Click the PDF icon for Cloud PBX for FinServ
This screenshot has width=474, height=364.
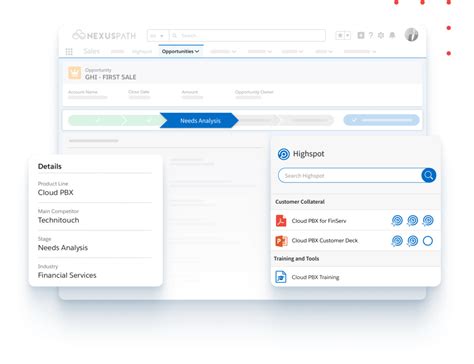point(281,221)
